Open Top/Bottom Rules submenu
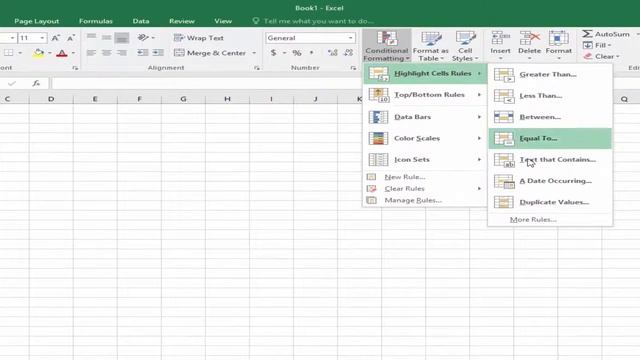This screenshot has width=640, height=360. (425, 95)
